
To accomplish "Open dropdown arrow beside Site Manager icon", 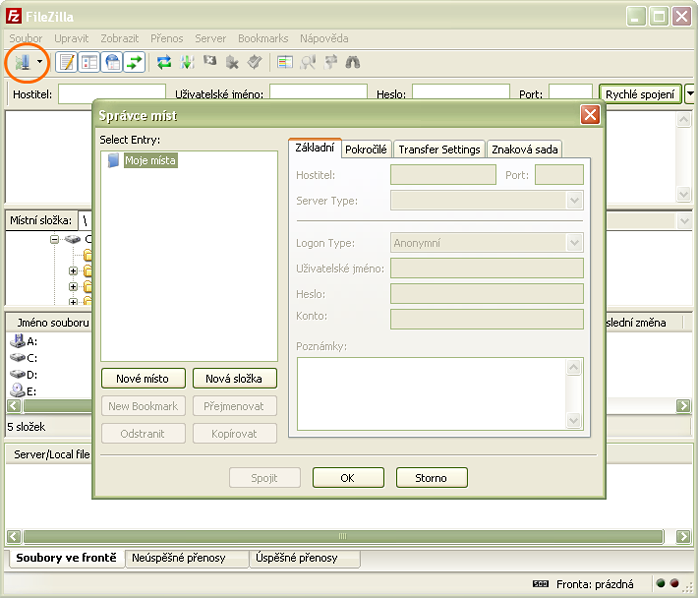I will point(40,62).
